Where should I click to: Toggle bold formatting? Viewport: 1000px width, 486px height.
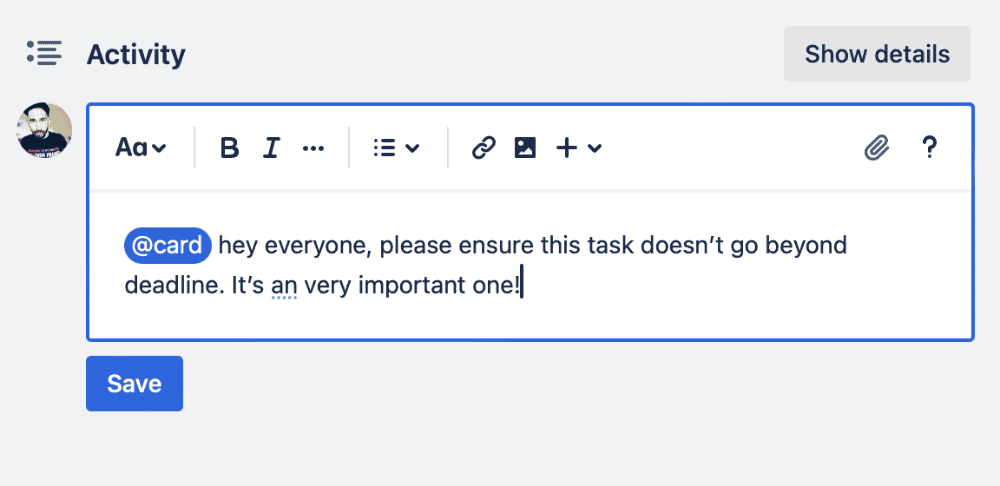(230, 148)
